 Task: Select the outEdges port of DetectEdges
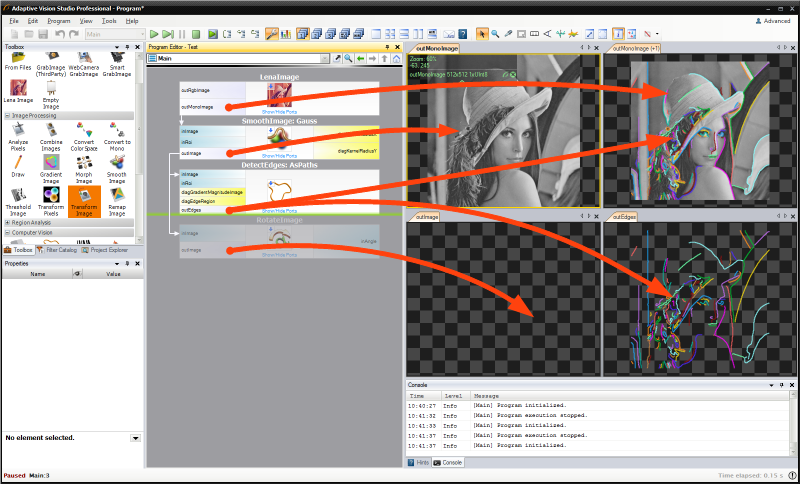(x=192, y=210)
